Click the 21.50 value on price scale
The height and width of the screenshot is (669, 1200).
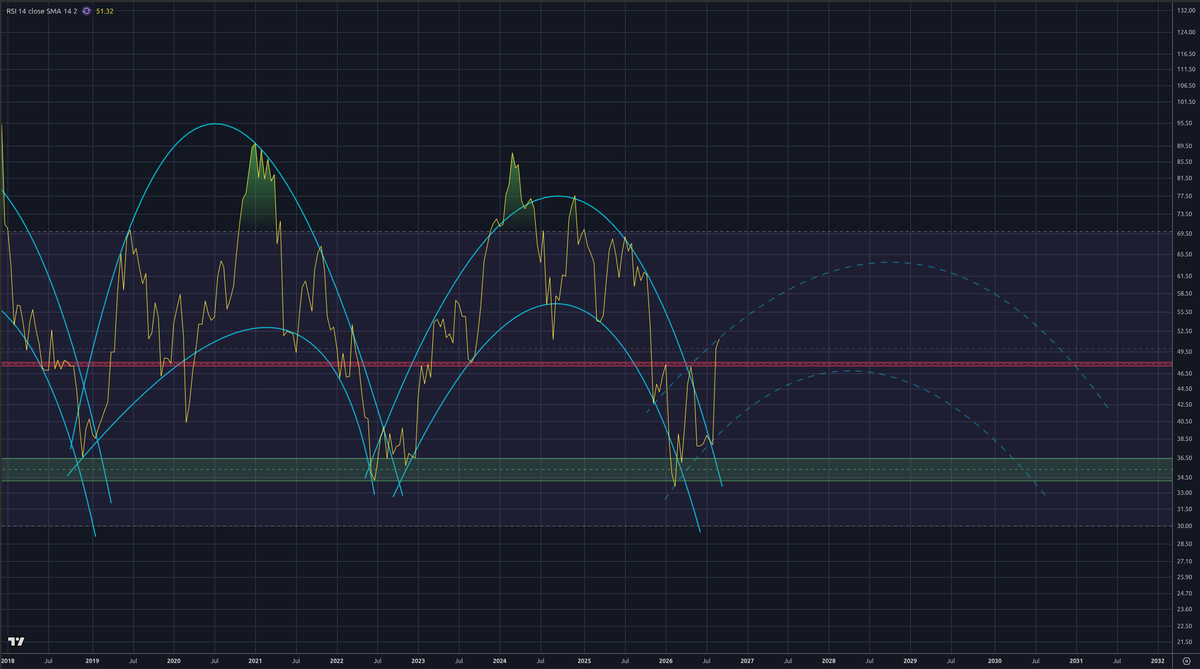click(x=1186, y=641)
